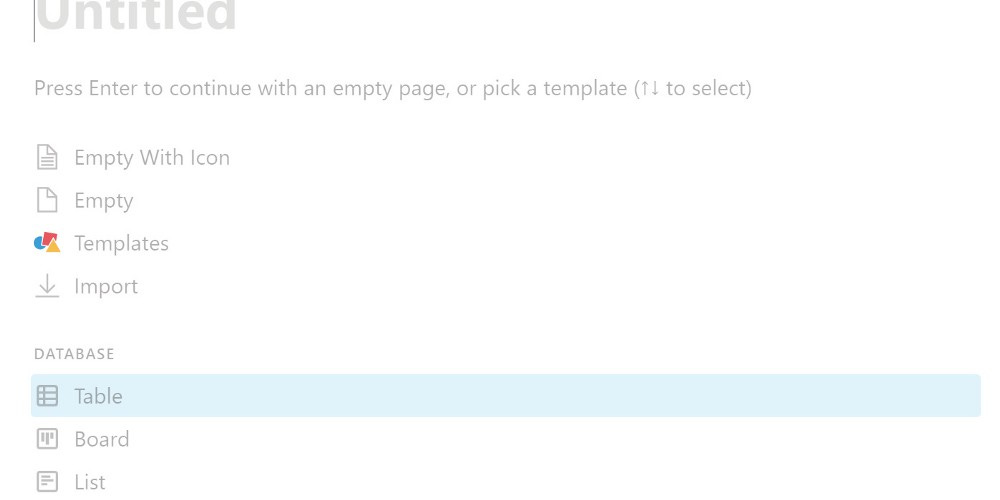Open the Templates option
1000x500 pixels.
tap(121, 243)
